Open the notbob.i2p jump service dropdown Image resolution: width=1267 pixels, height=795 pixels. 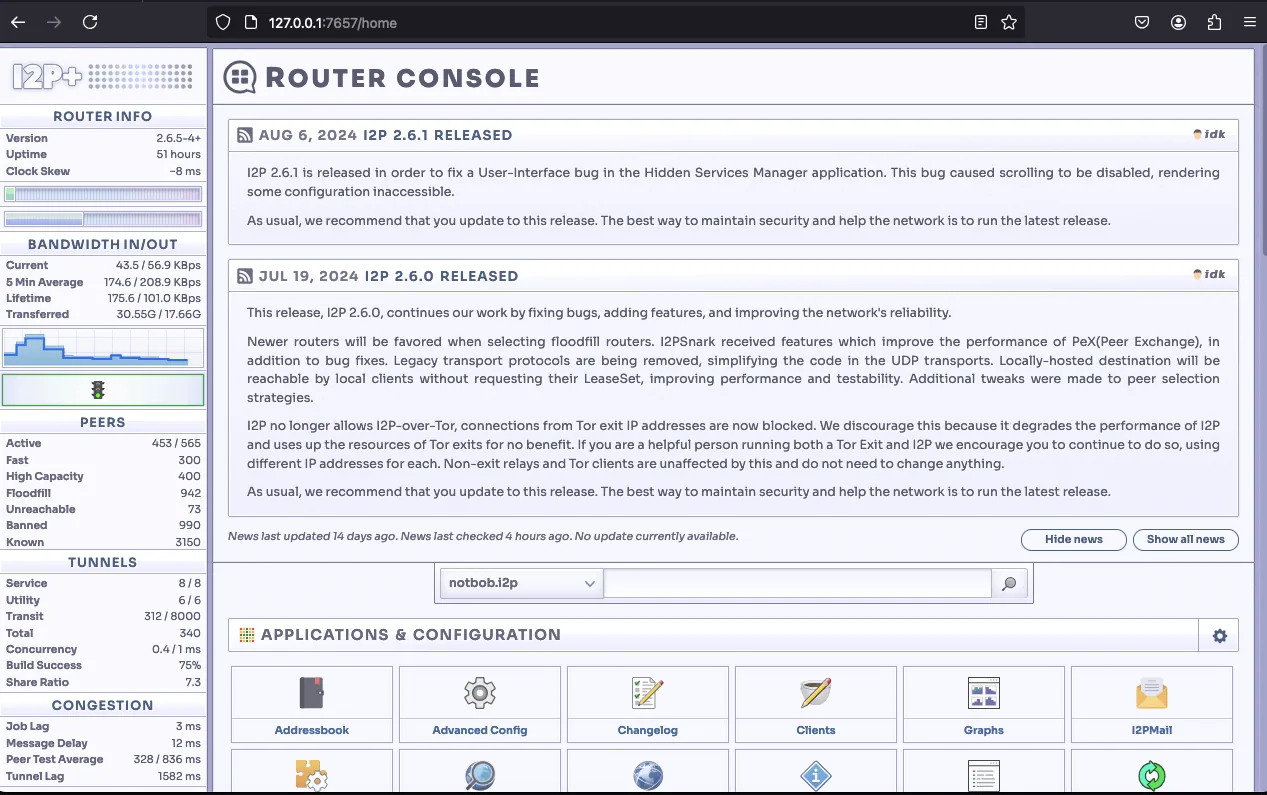pos(520,583)
